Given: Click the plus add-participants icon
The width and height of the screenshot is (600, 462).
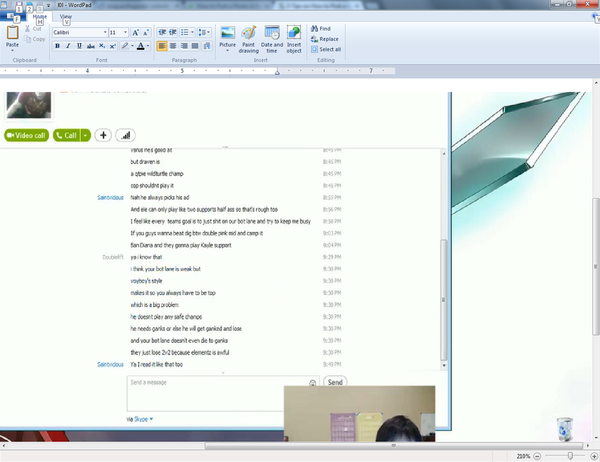Looking at the screenshot, I should point(103,135).
